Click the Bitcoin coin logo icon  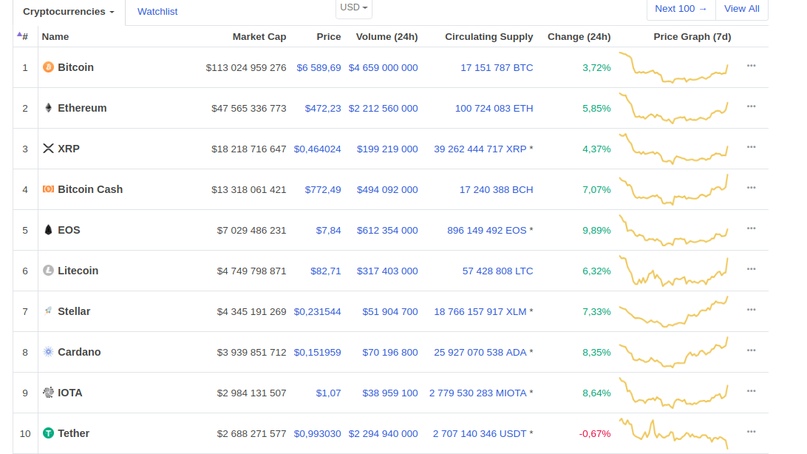(x=48, y=67)
